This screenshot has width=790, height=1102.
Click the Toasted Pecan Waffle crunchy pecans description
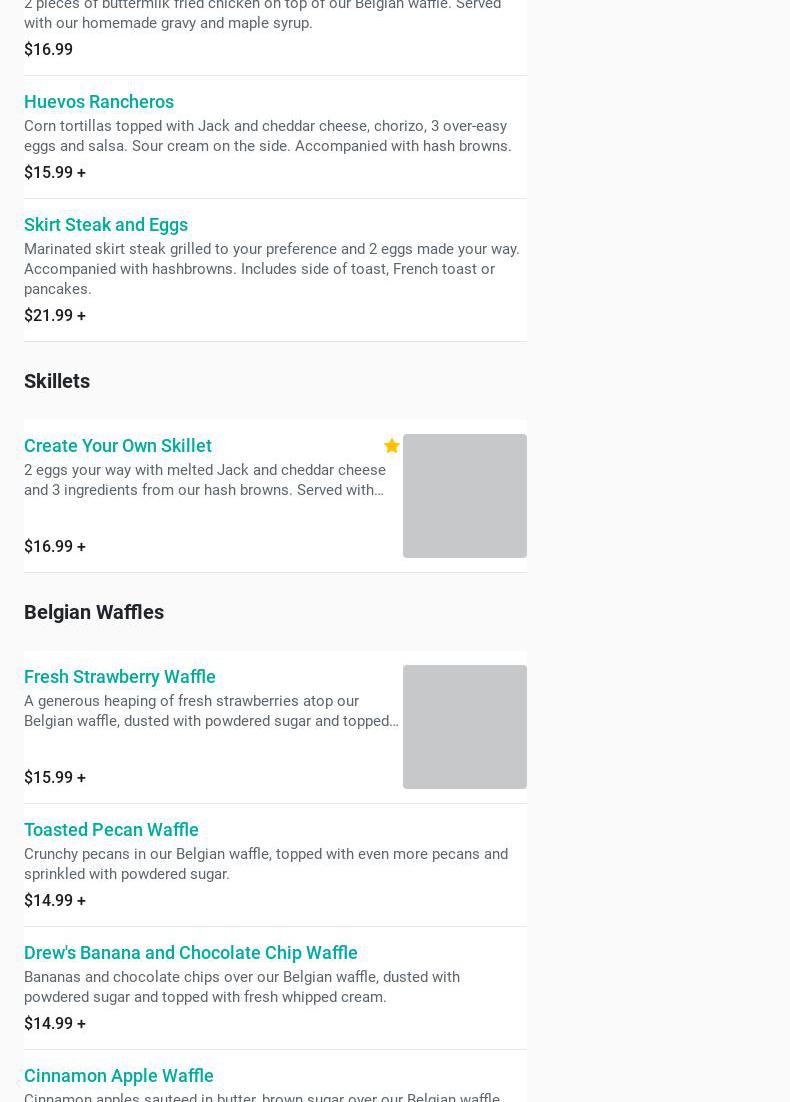[265, 864]
